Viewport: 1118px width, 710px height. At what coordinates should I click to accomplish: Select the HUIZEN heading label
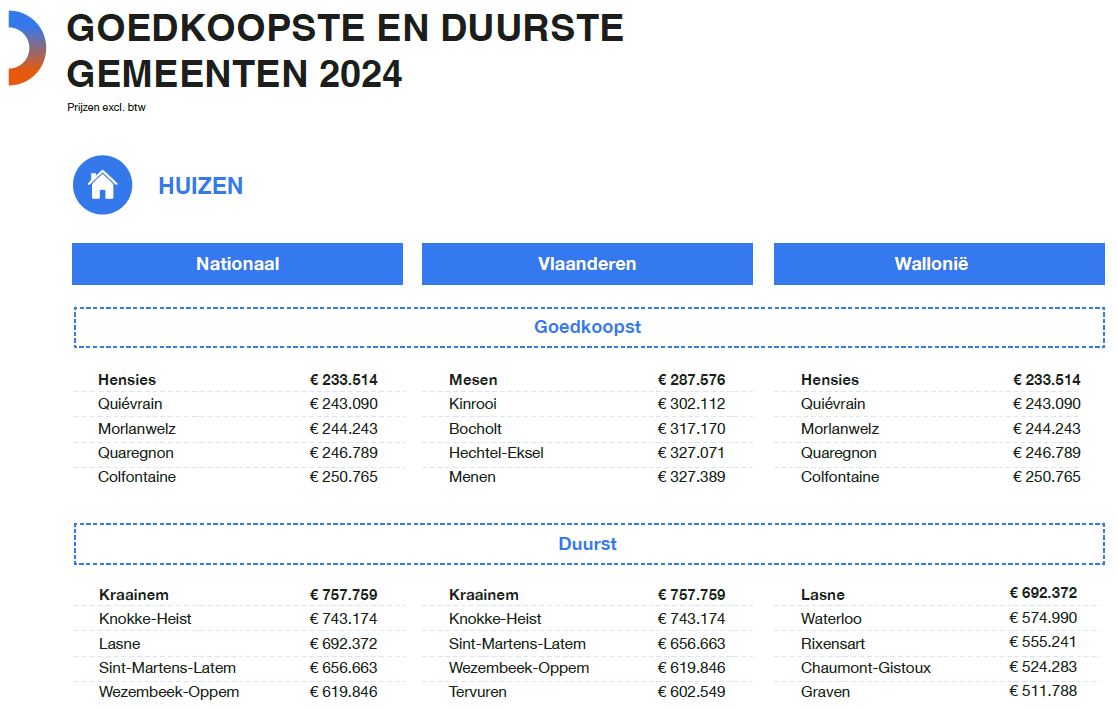200,186
